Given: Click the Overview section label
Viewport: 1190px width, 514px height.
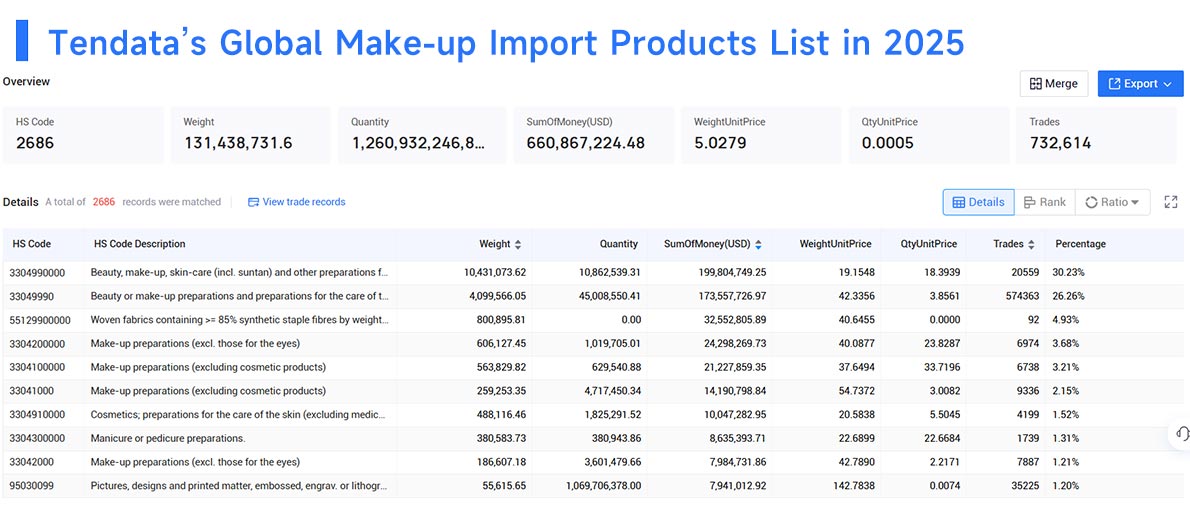Looking at the screenshot, I should (x=27, y=81).
